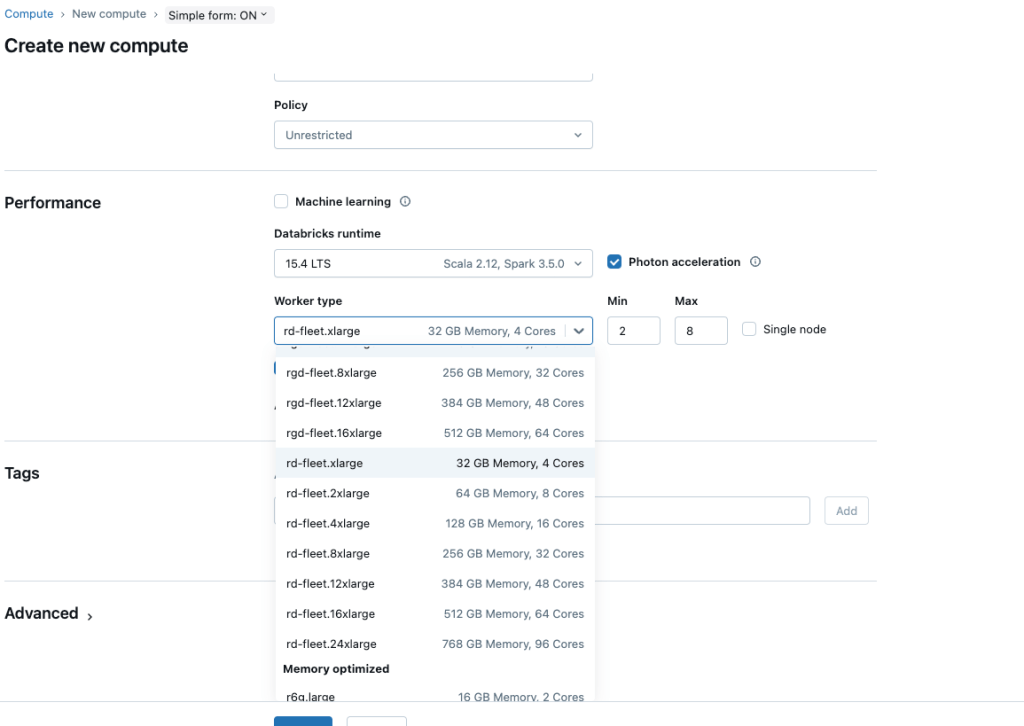Collapse the Worker type dropdown chevron
The image size is (1024, 726).
[579, 331]
